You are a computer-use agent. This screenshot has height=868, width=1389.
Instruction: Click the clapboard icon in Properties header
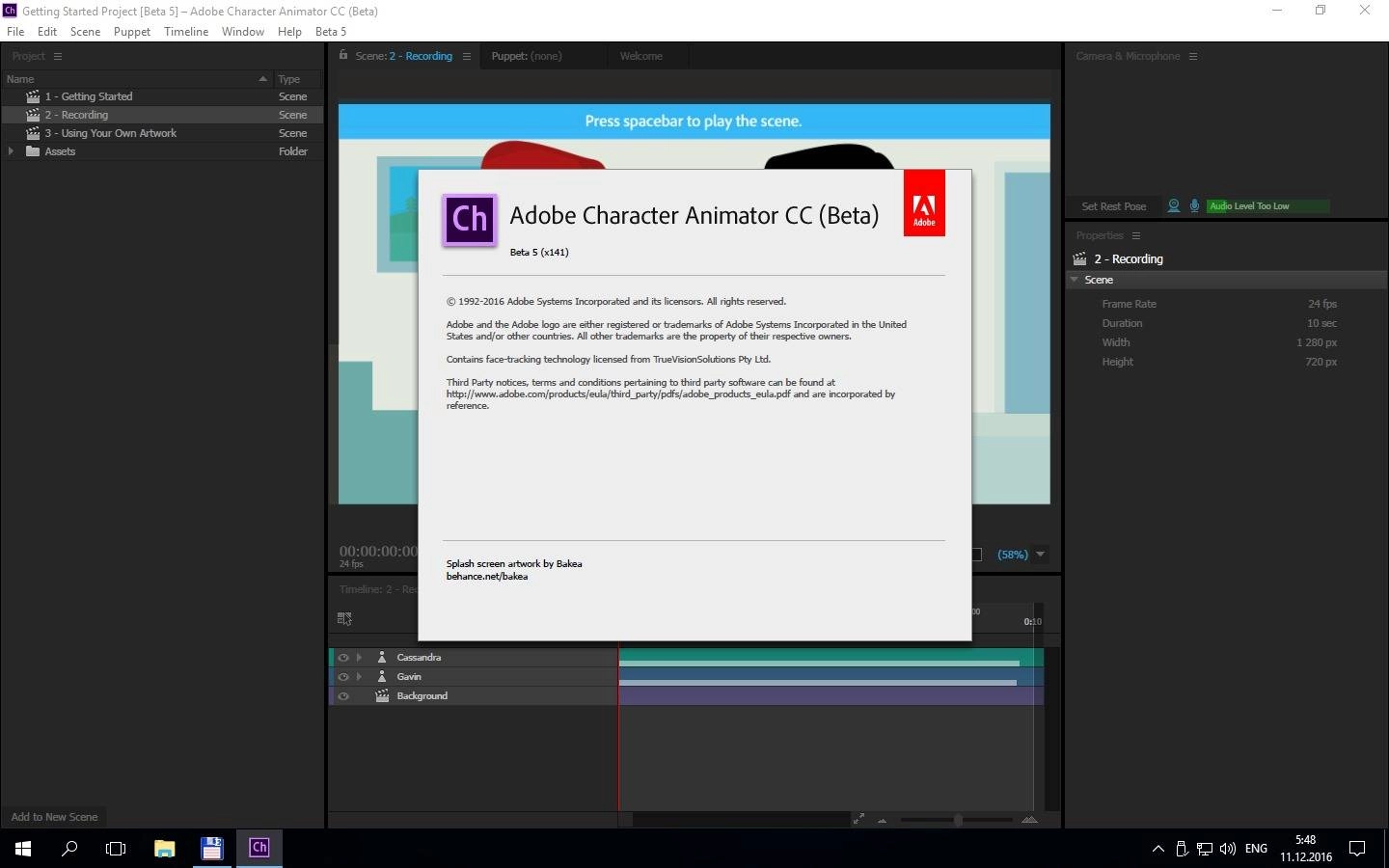point(1080,258)
